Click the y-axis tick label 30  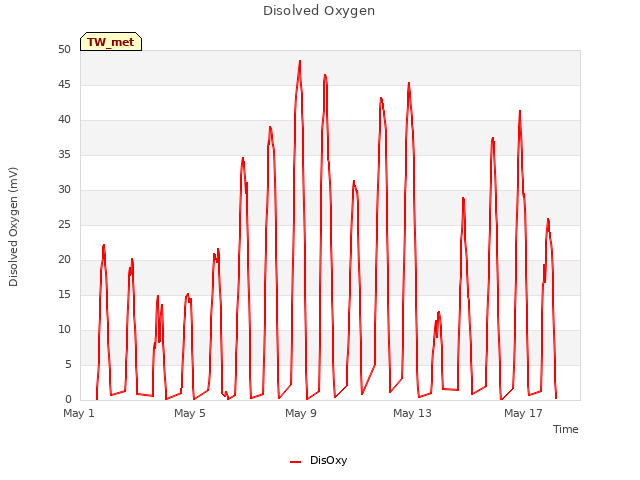click(x=64, y=189)
